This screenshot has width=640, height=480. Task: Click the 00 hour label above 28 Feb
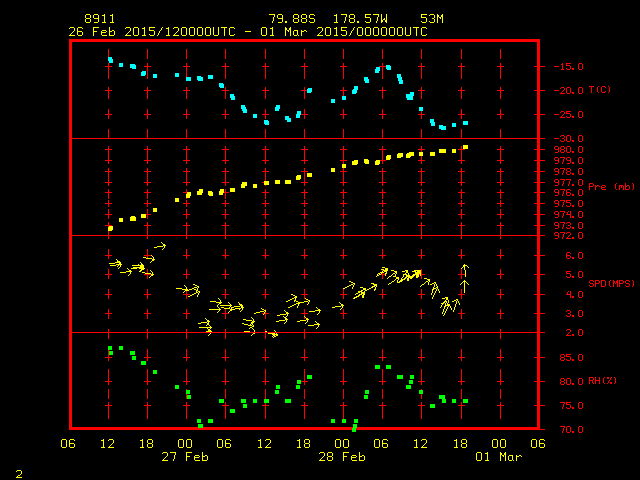click(342, 443)
